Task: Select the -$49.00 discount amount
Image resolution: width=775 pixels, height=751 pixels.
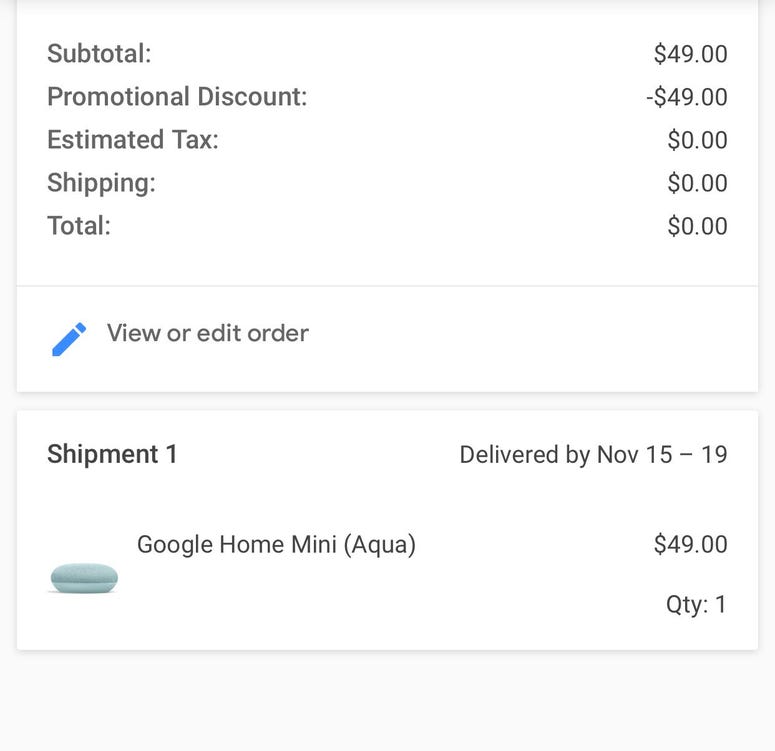Action: [687, 97]
